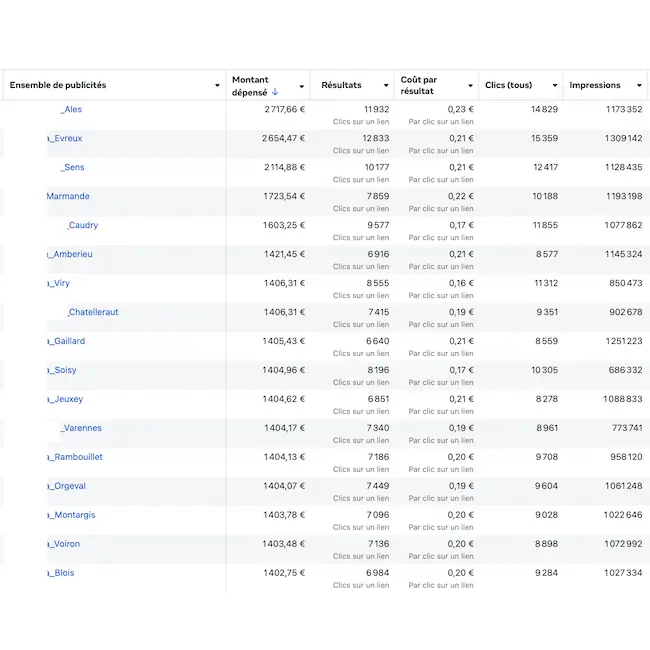Open the _Chatelleraut ad set link

point(93,313)
